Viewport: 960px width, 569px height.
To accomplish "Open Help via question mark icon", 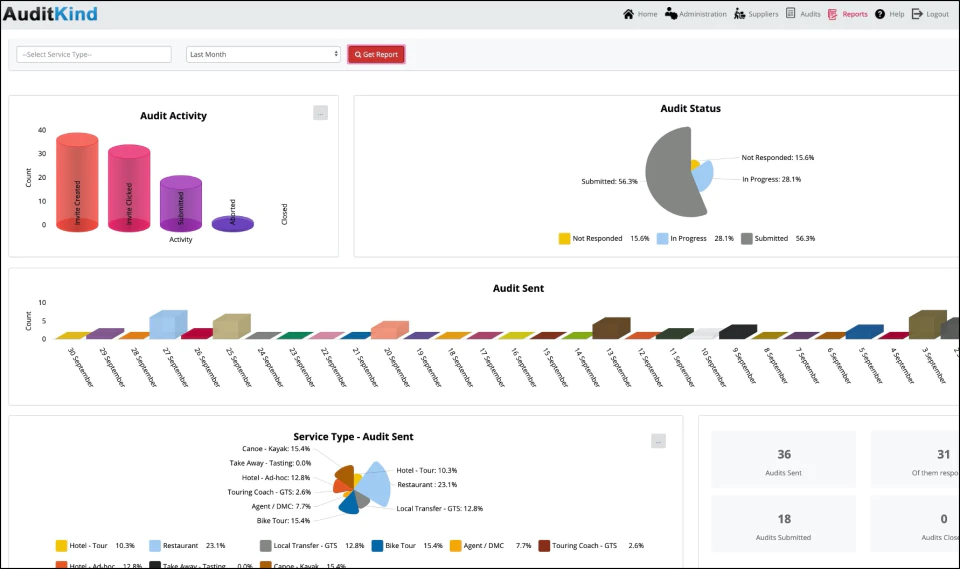I will (880, 14).
